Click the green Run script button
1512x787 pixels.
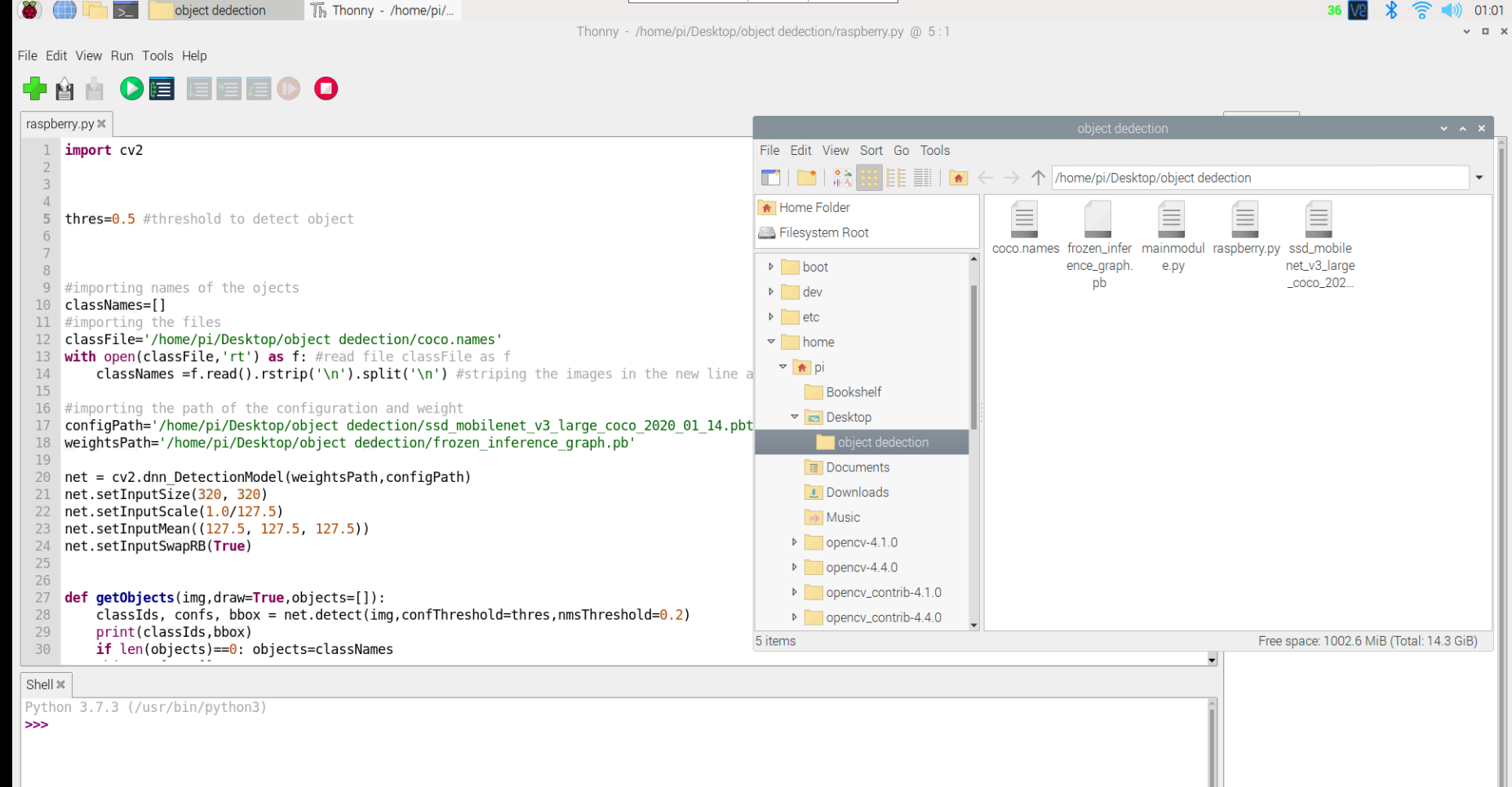(x=131, y=89)
